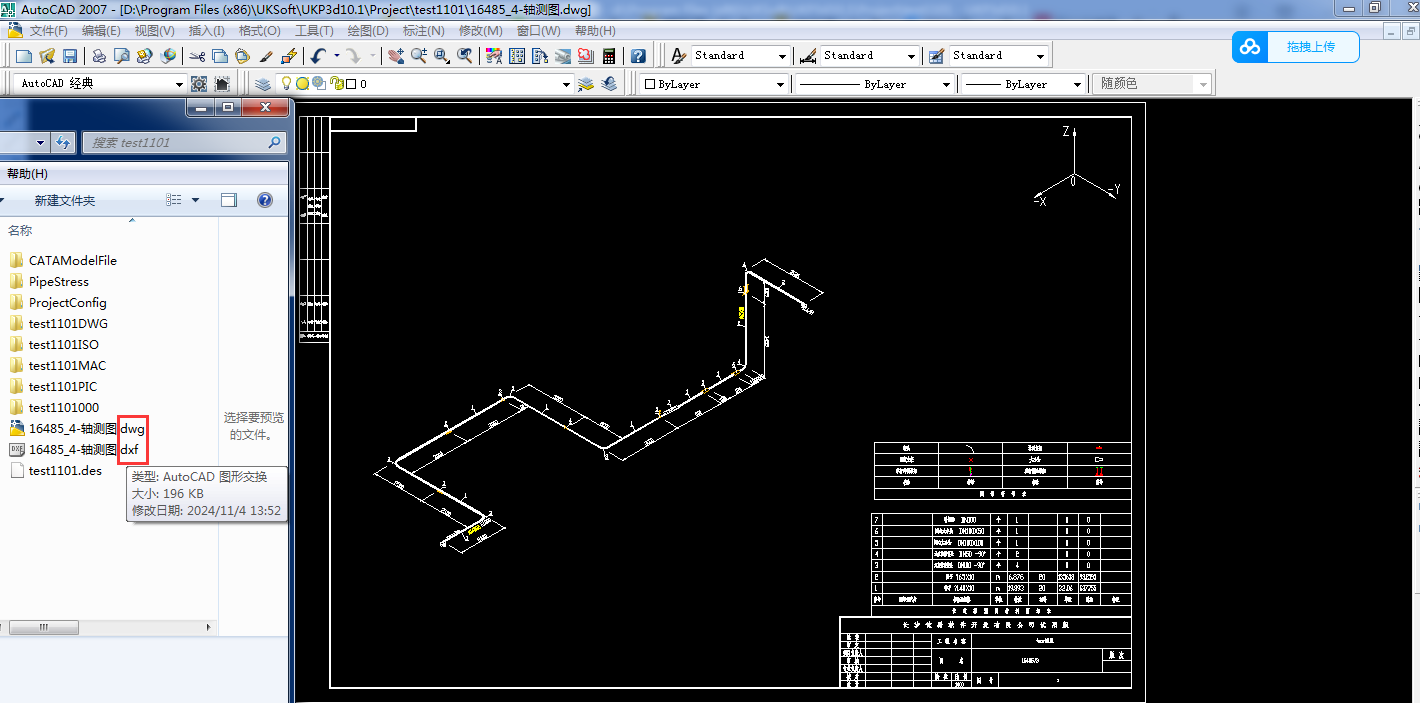The height and width of the screenshot is (703, 1420).
Task: Open the AutoCAD 经典 workspace dropdown
Action: point(180,84)
